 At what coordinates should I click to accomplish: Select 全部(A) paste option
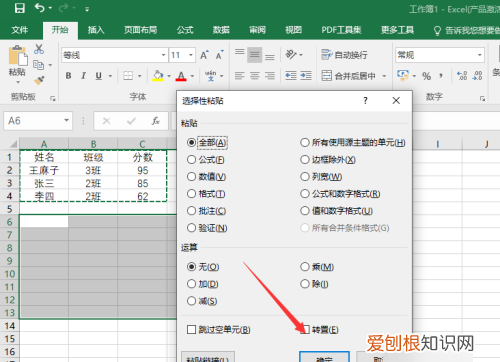[x=207, y=143]
